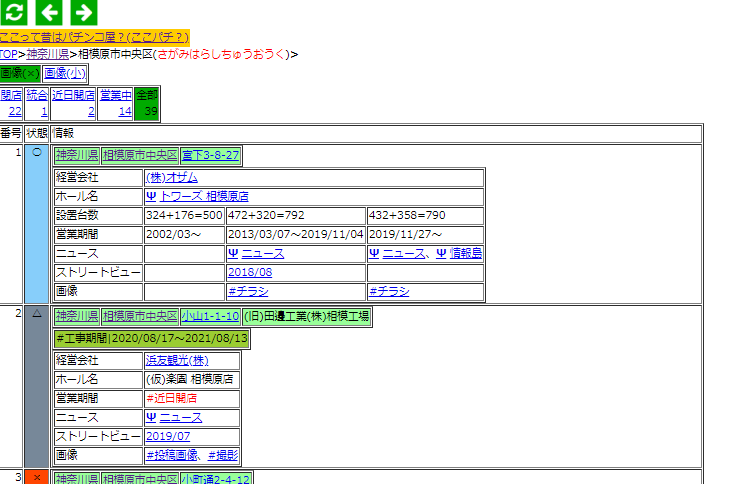The width and height of the screenshot is (744, 484).
Task: Select the green 全部 39 filter tab
Action: point(146,103)
